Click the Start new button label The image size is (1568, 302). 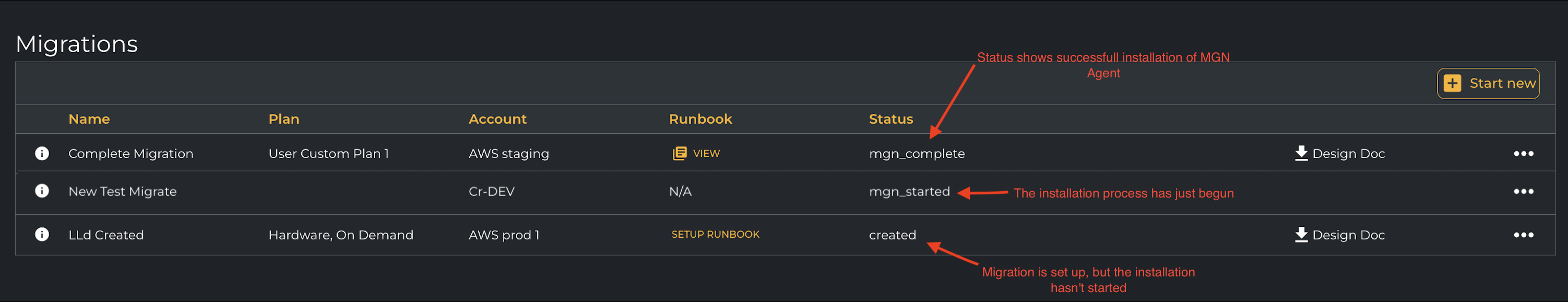coord(1502,84)
